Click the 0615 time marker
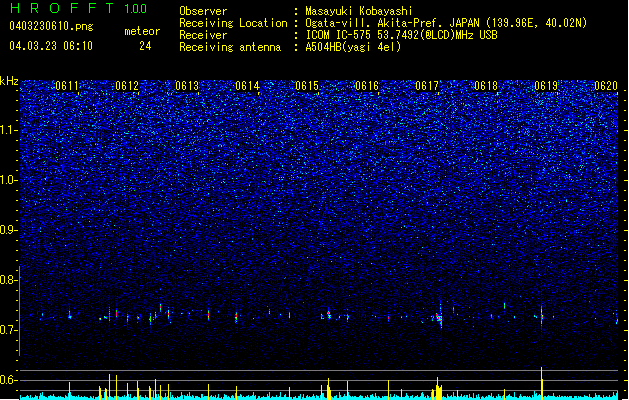 point(307,86)
